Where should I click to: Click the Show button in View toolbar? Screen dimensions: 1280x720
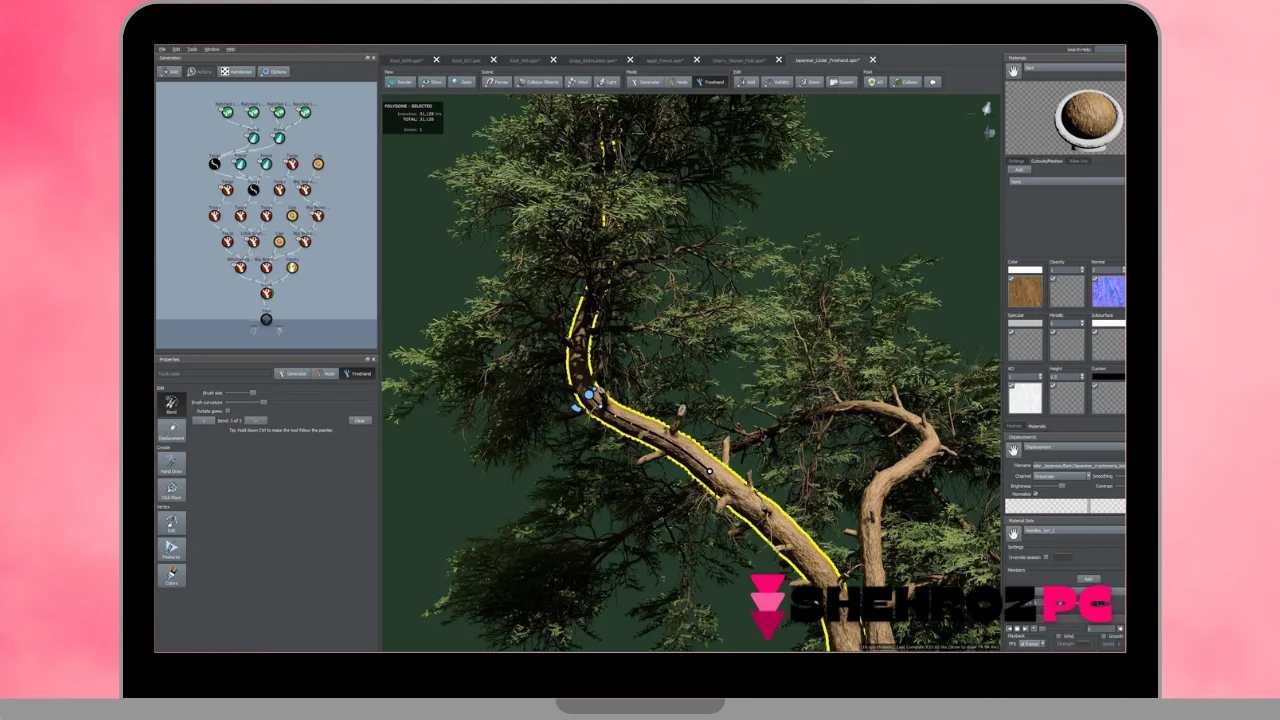pos(432,82)
